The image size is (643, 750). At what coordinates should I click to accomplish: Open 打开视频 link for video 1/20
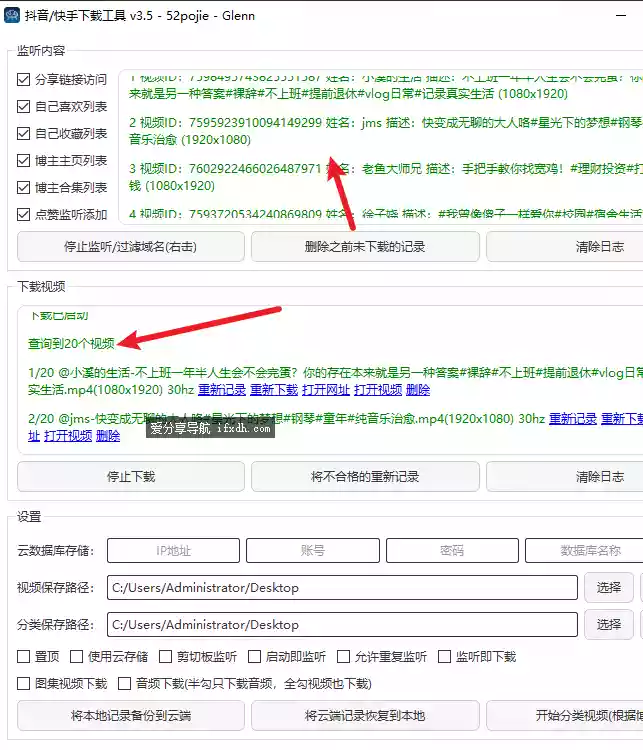click(x=378, y=390)
